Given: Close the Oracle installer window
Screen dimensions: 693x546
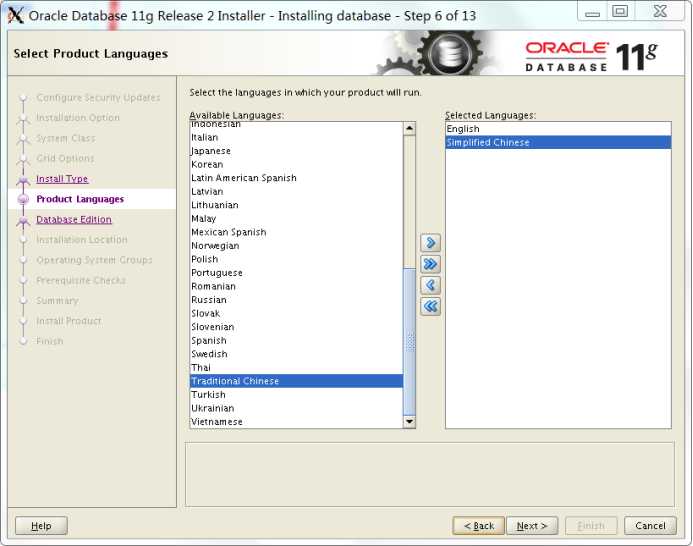Looking at the screenshot, I should [x=660, y=11].
